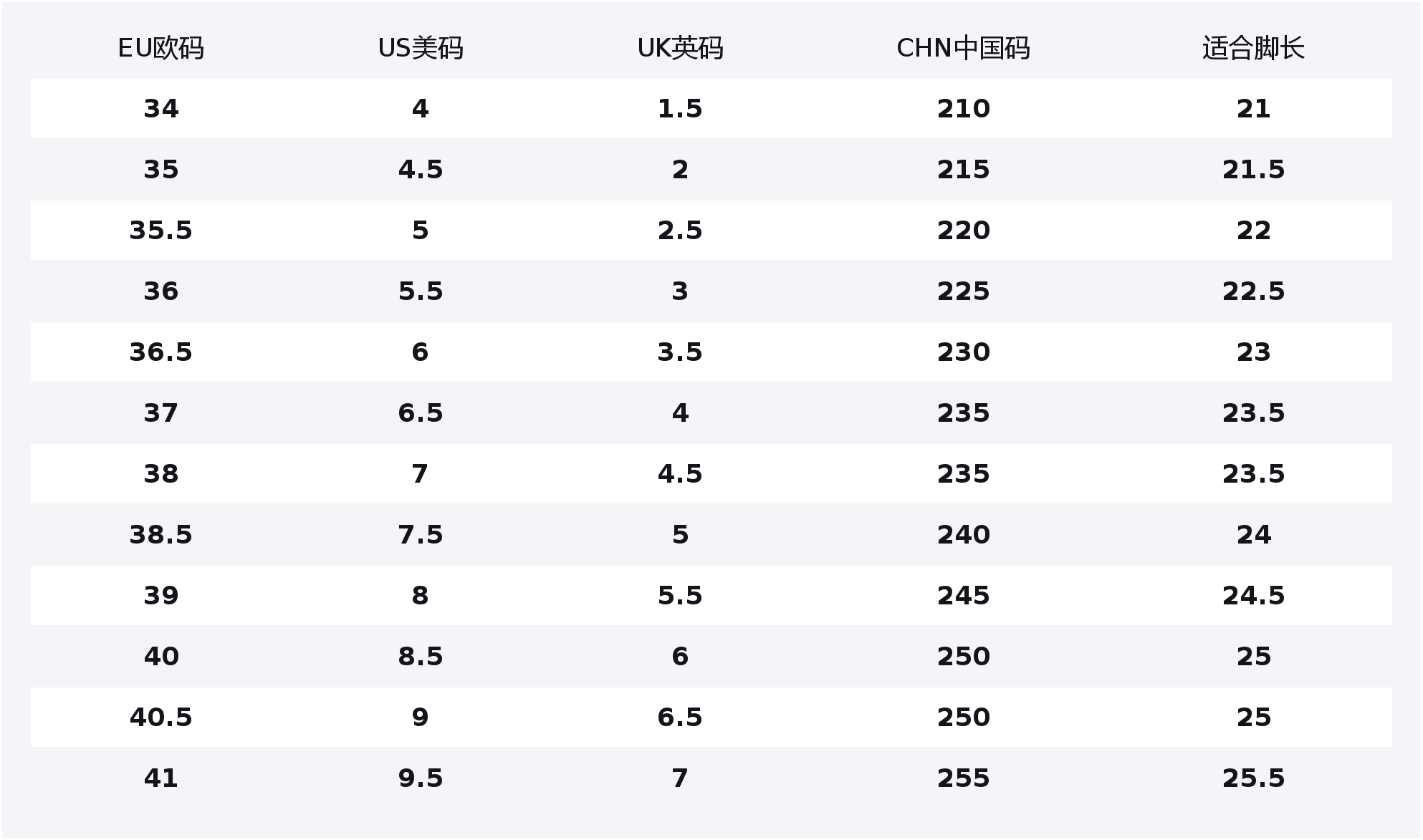
Task: Select US size 7.5 cell
Action: 421,535
